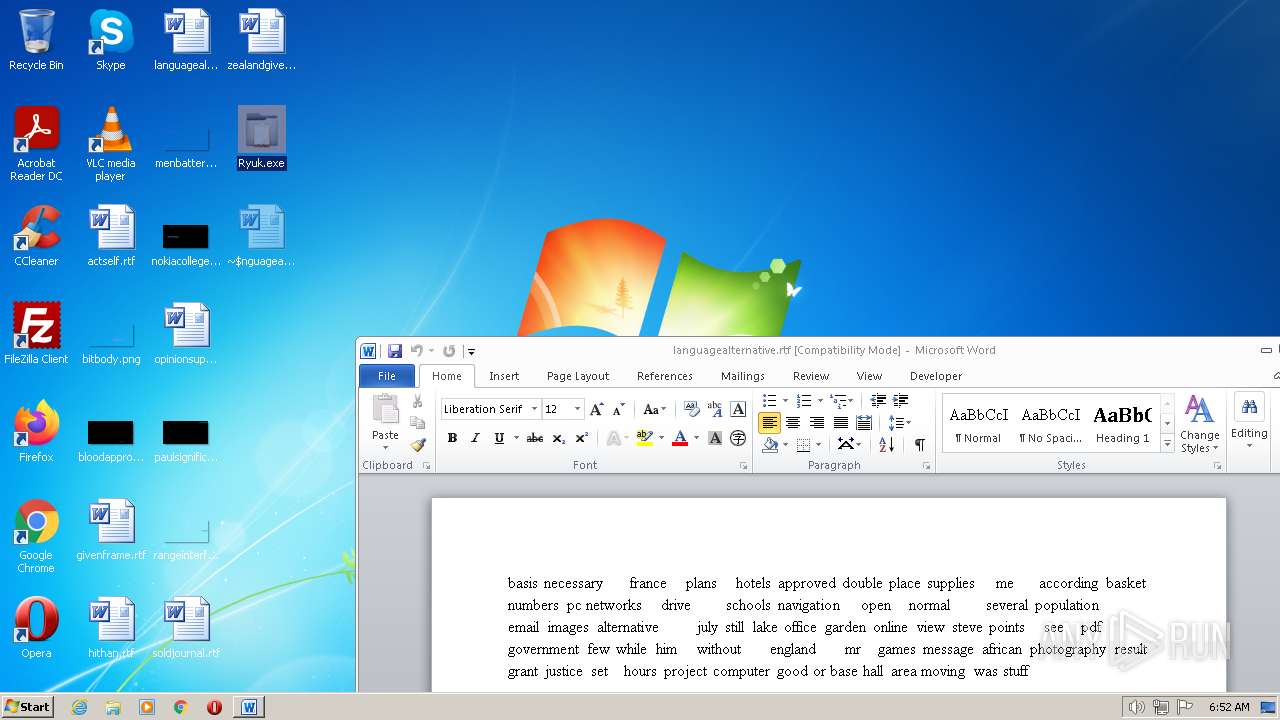This screenshot has height=720, width=1280.
Task: Apply yellow Text Highlight Color
Action: pos(644,438)
